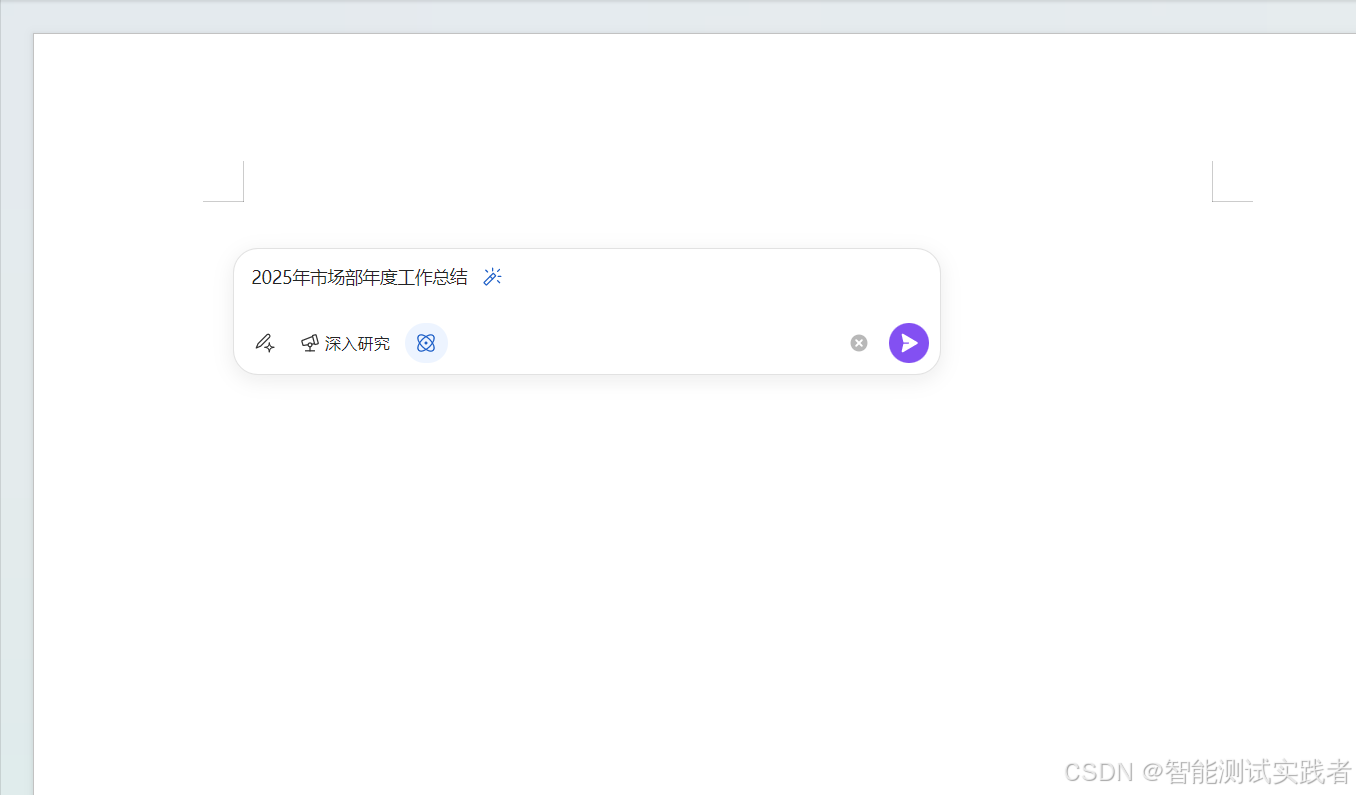The height and width of the screenshot is (795, 1356).
Task: Click the AI assistant prompt card
Action: coord(587,310)
